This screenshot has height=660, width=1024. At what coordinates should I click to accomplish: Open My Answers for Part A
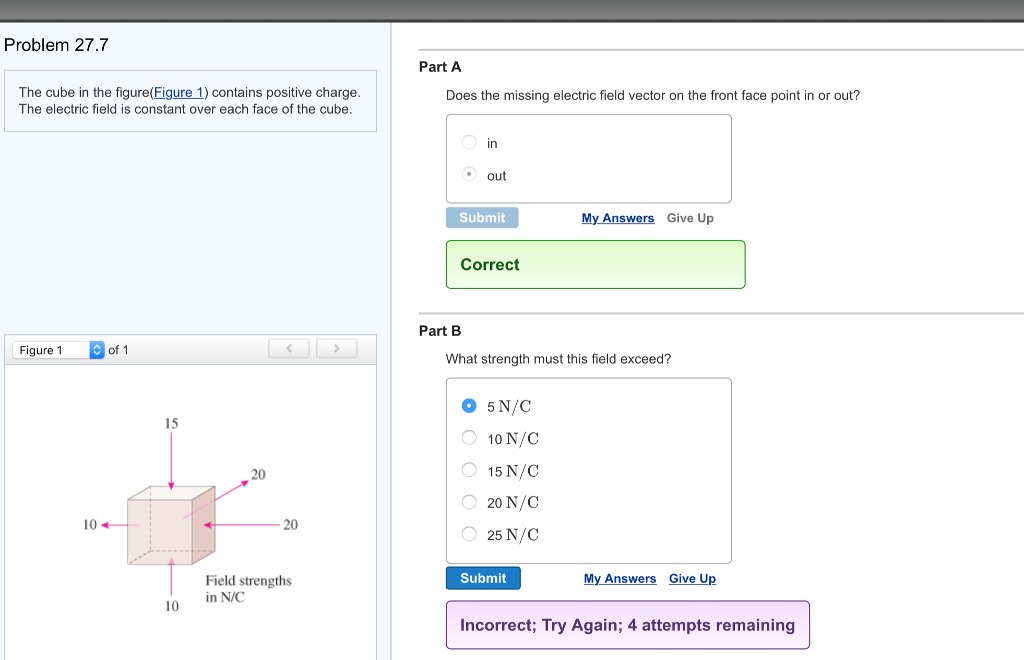617,218
